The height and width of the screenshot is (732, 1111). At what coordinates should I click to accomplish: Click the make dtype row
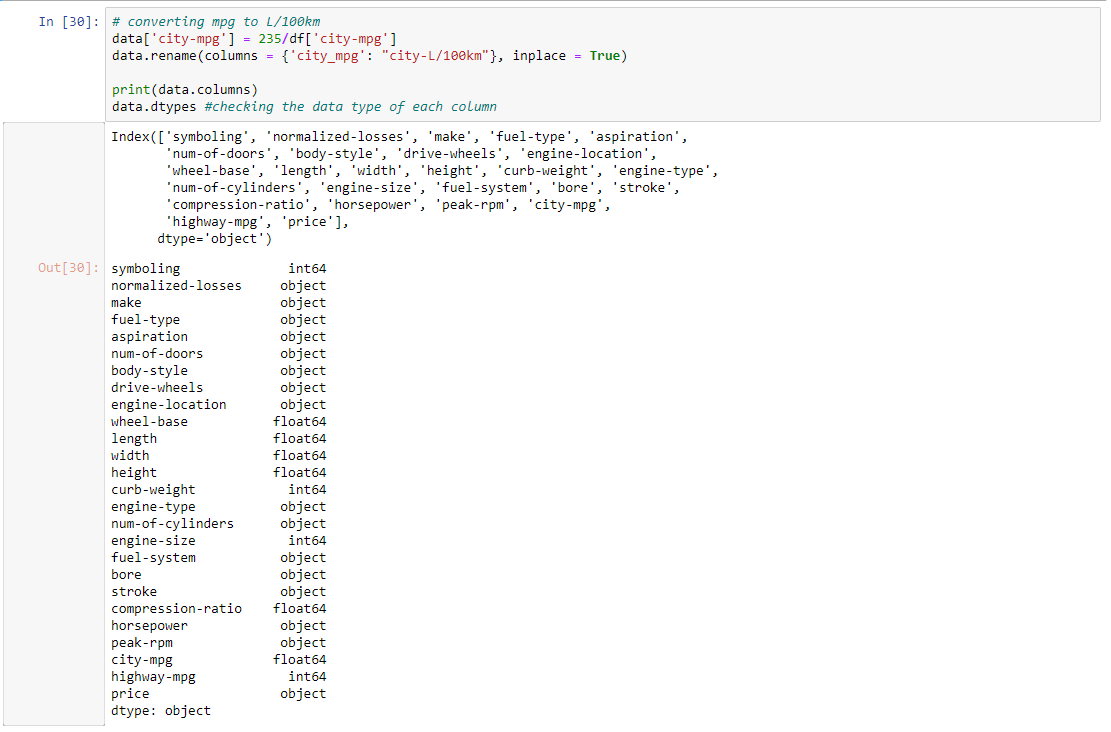coord(218,303)
